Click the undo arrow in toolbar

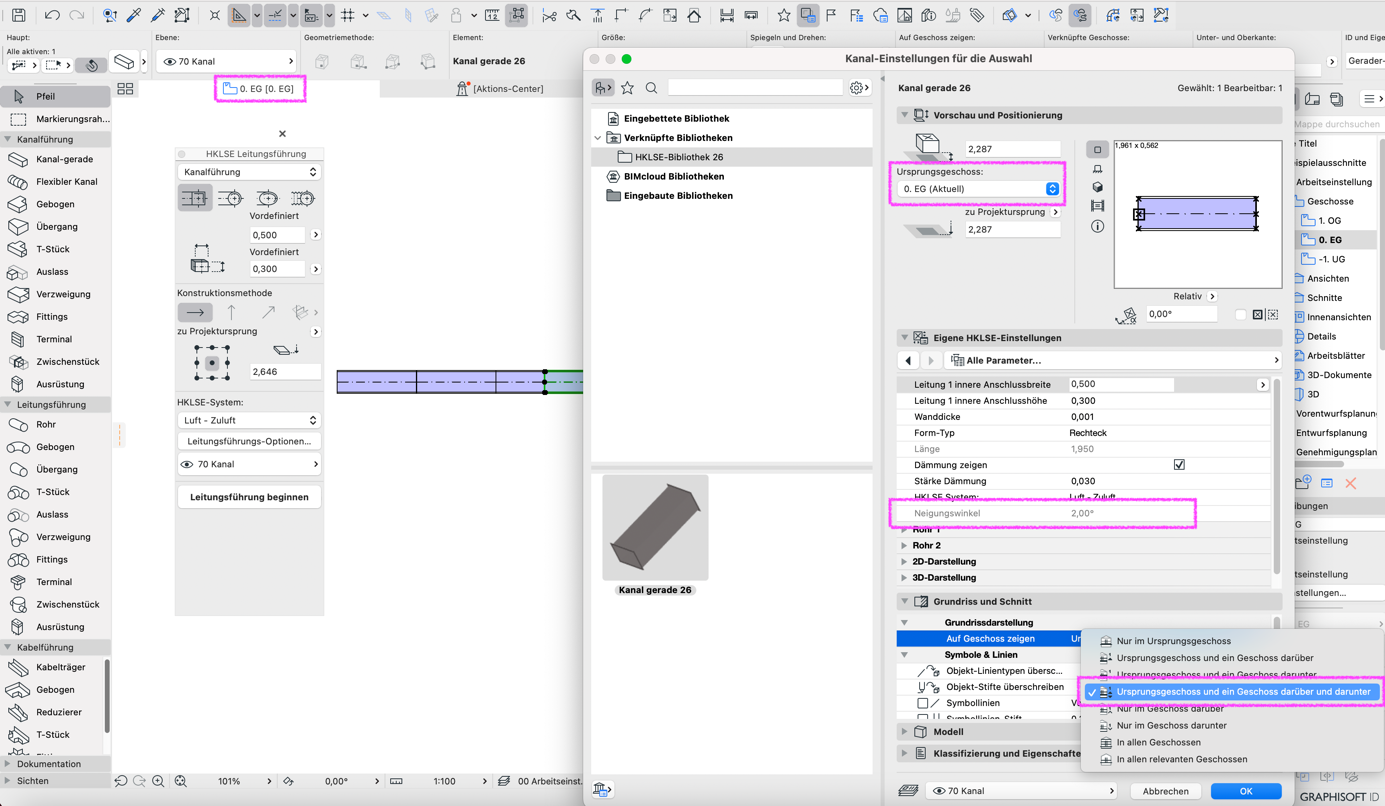coord(52,15)
